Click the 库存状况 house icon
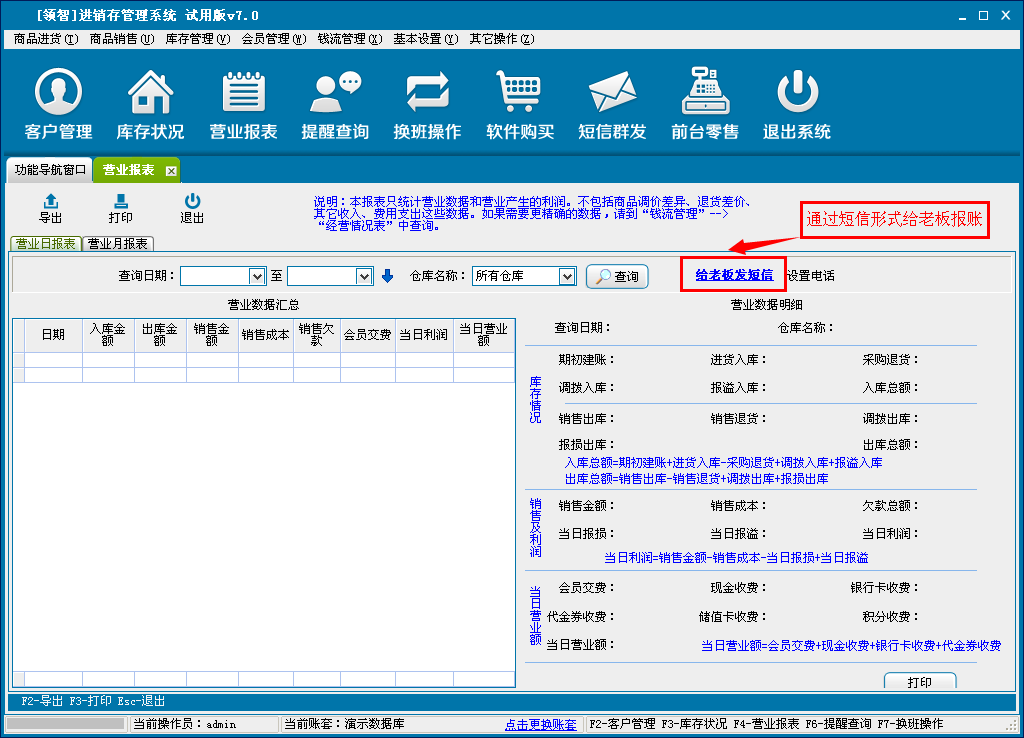 (x=150, y=93)
